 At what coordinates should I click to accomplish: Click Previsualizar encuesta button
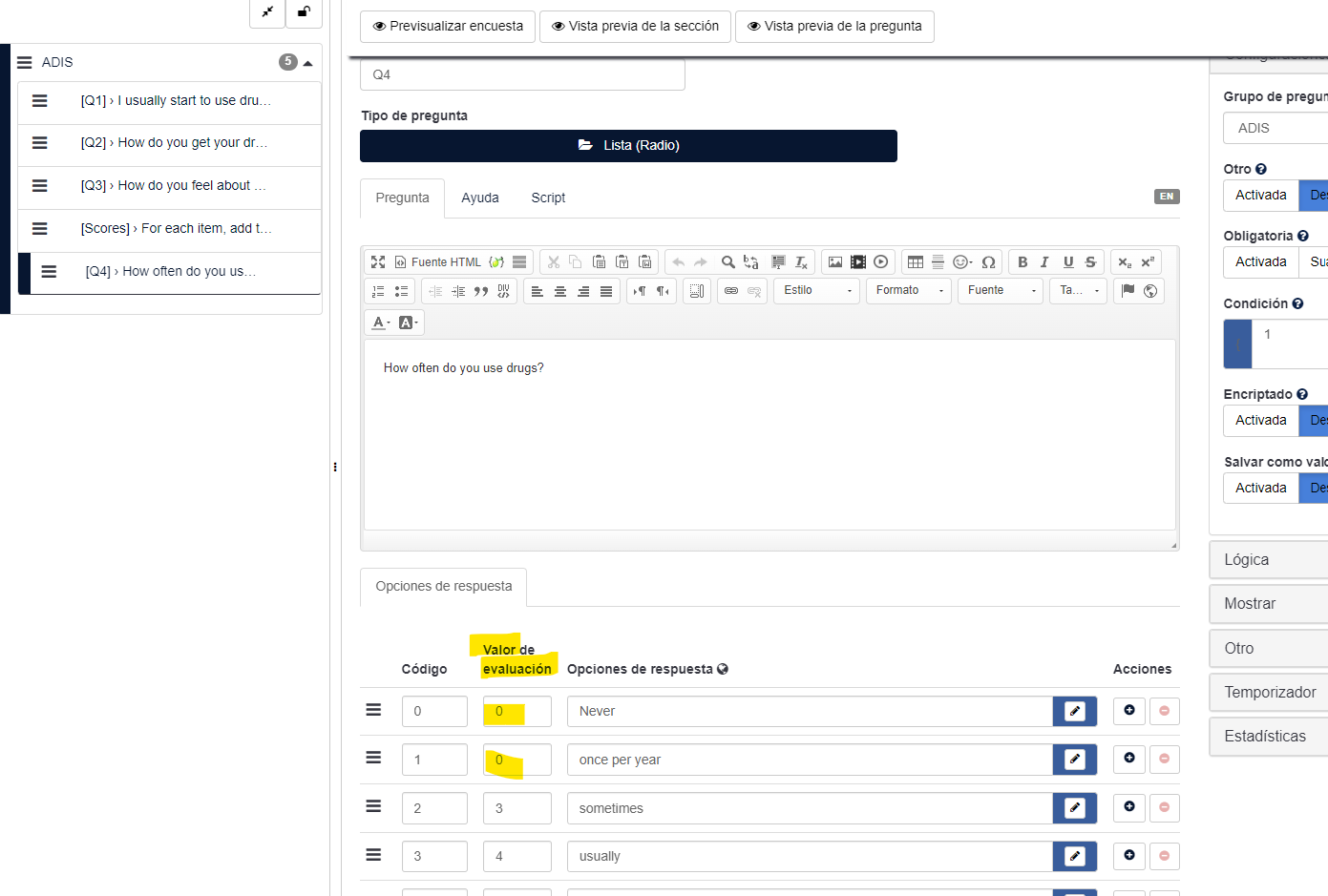point(448,27)
